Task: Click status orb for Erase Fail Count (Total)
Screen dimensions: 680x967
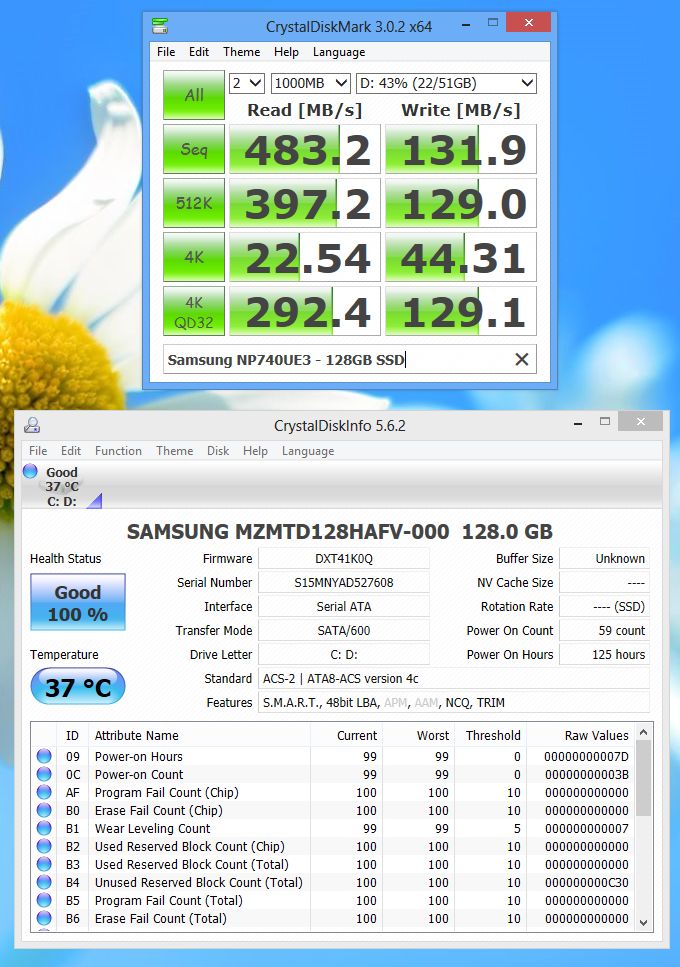Action: pos(44,918)
